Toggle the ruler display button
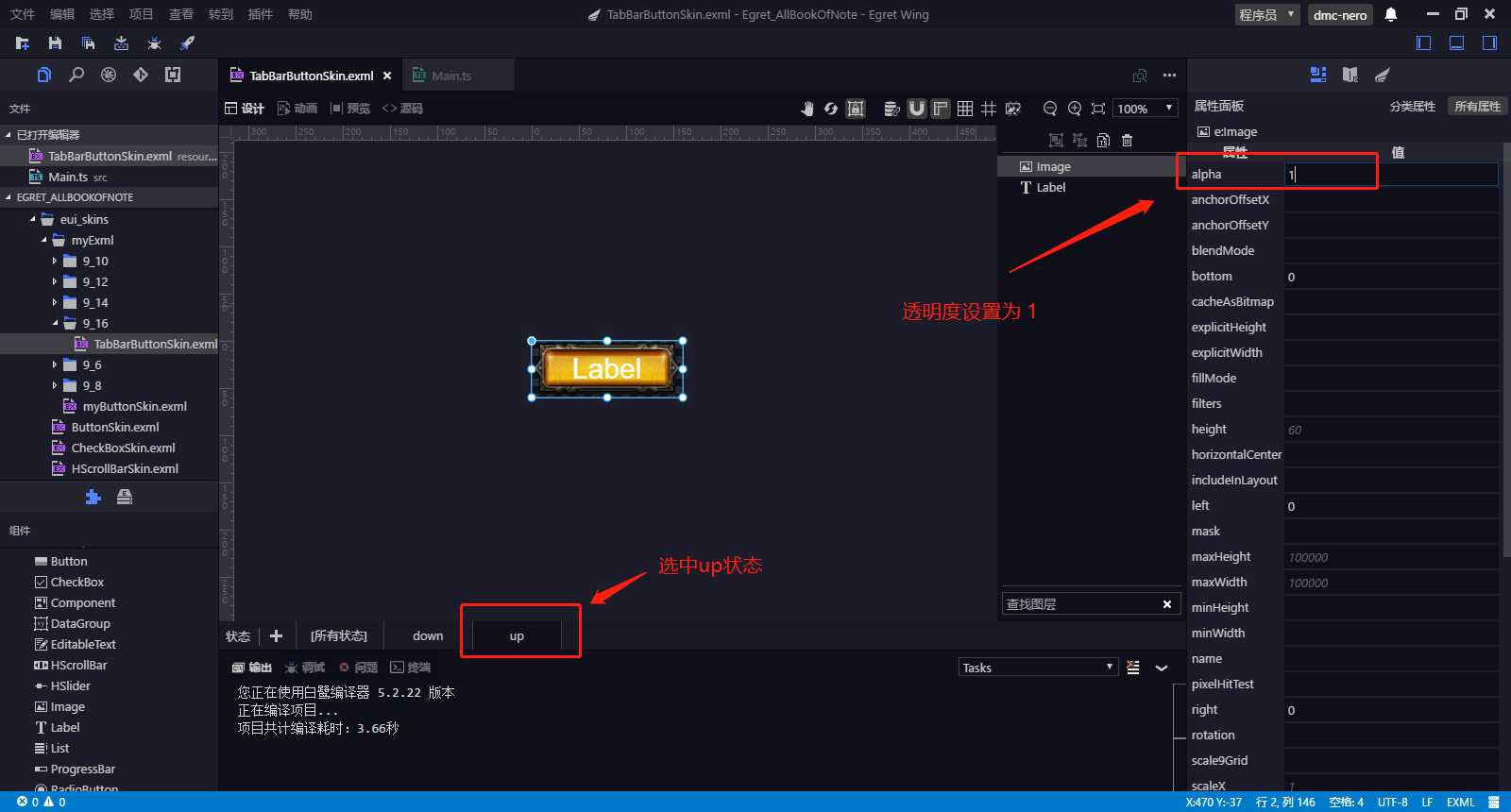The width and height of the screenshot is (1511, 812). [x=941, y=109]
